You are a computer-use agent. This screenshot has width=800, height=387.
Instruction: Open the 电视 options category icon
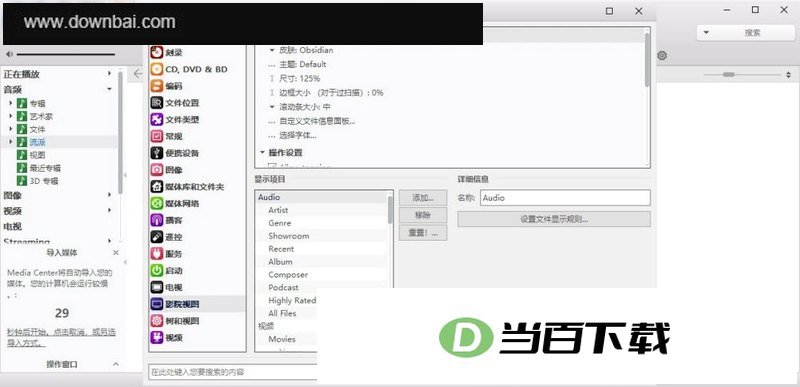[157, 288]
